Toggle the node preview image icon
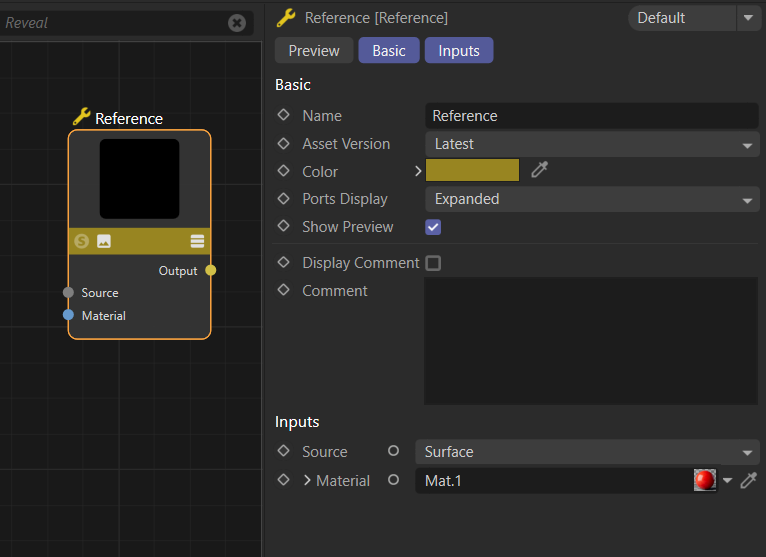Viewport: 766px width, 557px height. click(103, 241)
